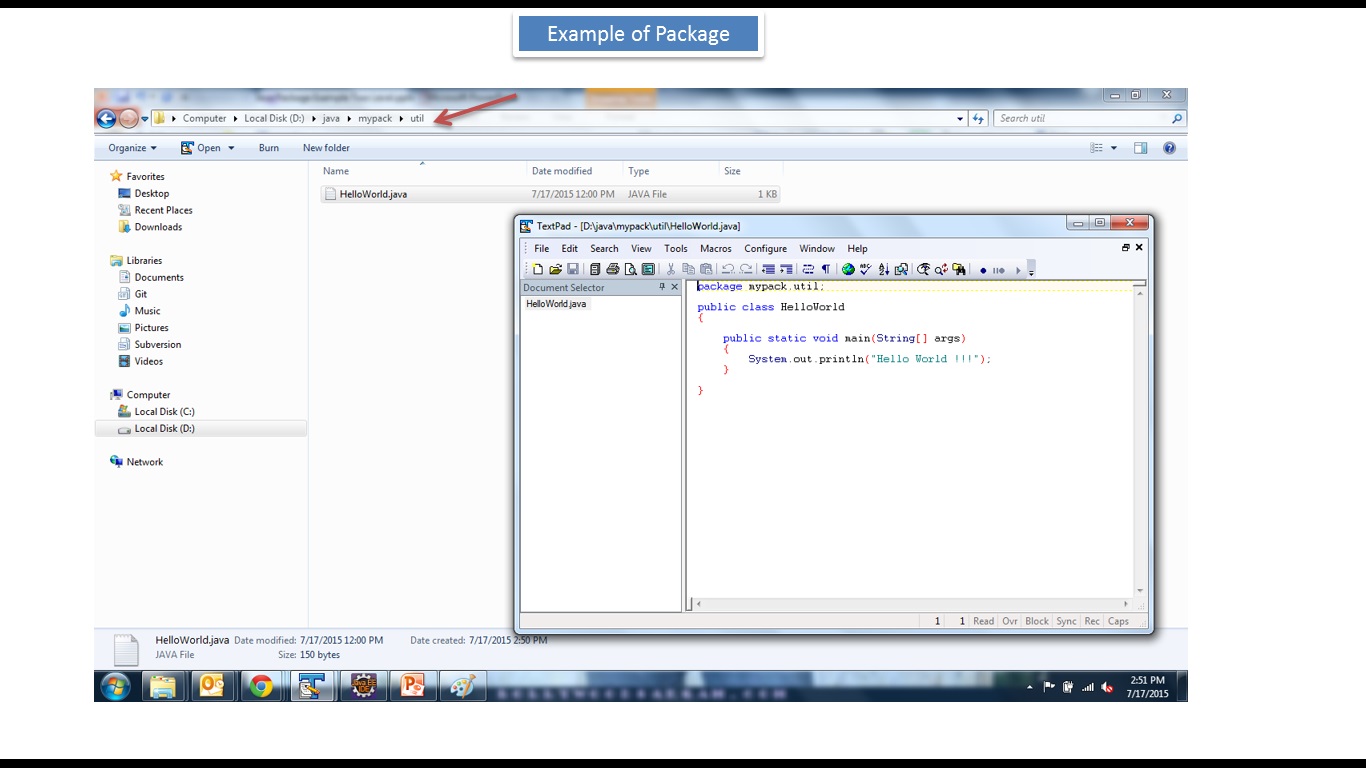Image resolution: width=1366 pixels, height=768 pixels.
Task: Print the document from TextPad toolbar
Action: pos(613,269)
